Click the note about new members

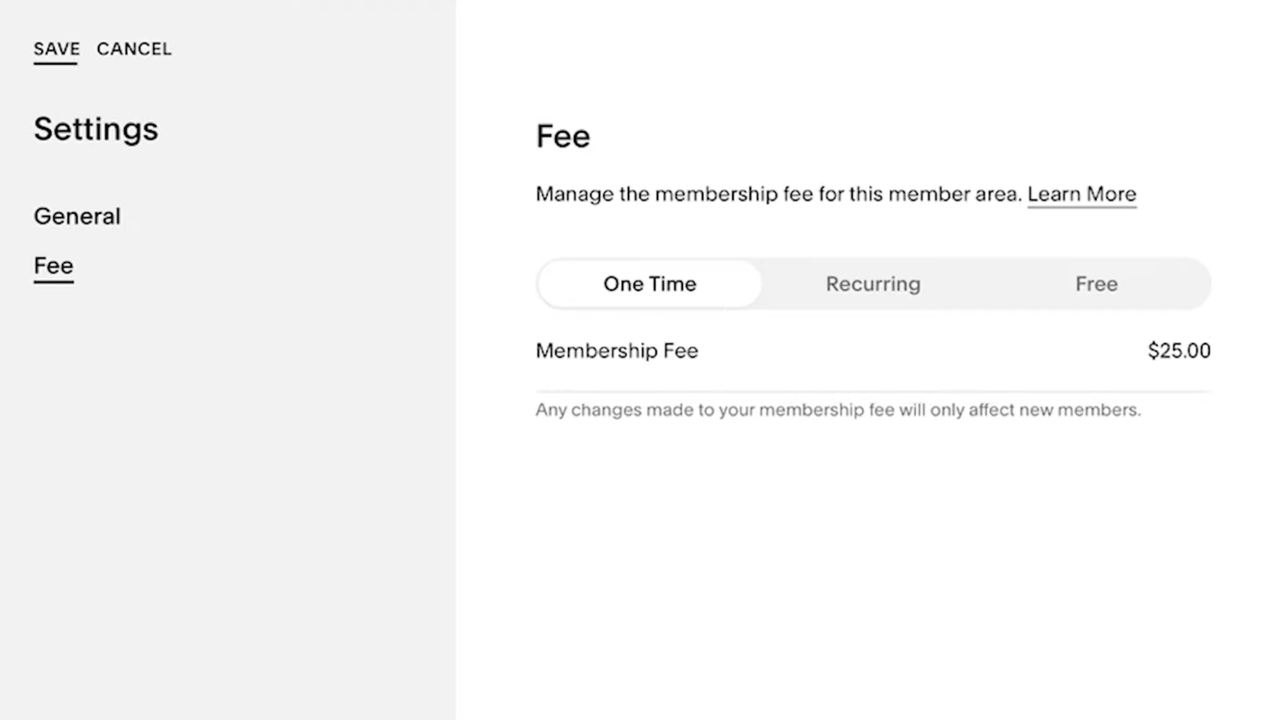(x=838, y=410)
